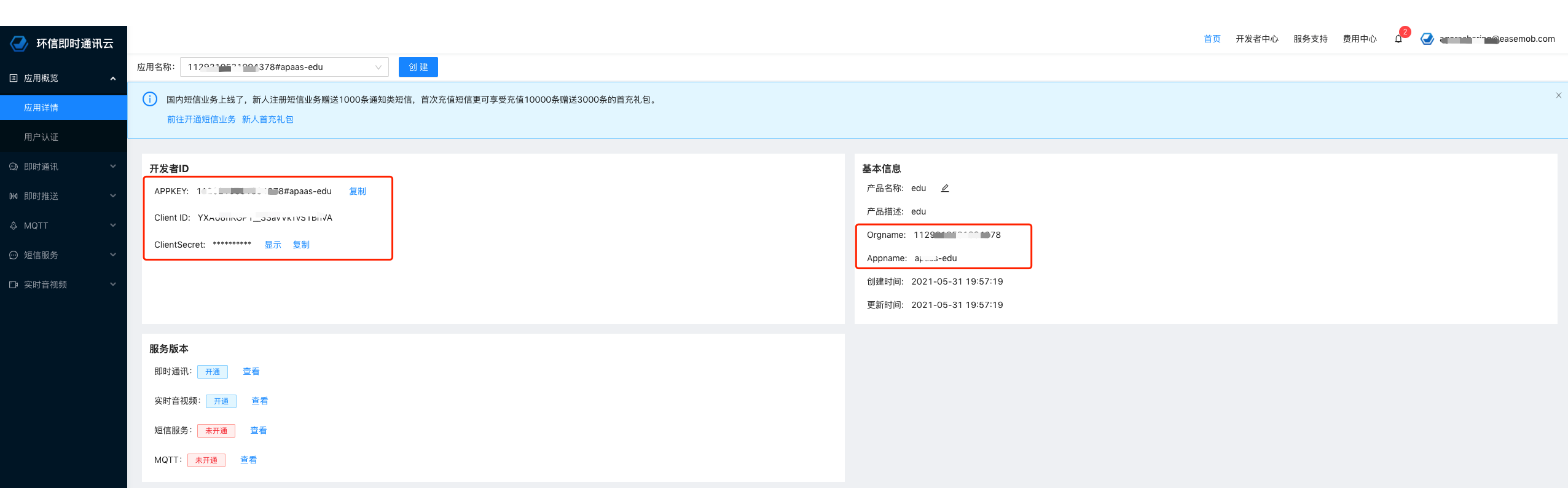
Task: Select 应用详情 in the sidebar
Action: point(63,108)
